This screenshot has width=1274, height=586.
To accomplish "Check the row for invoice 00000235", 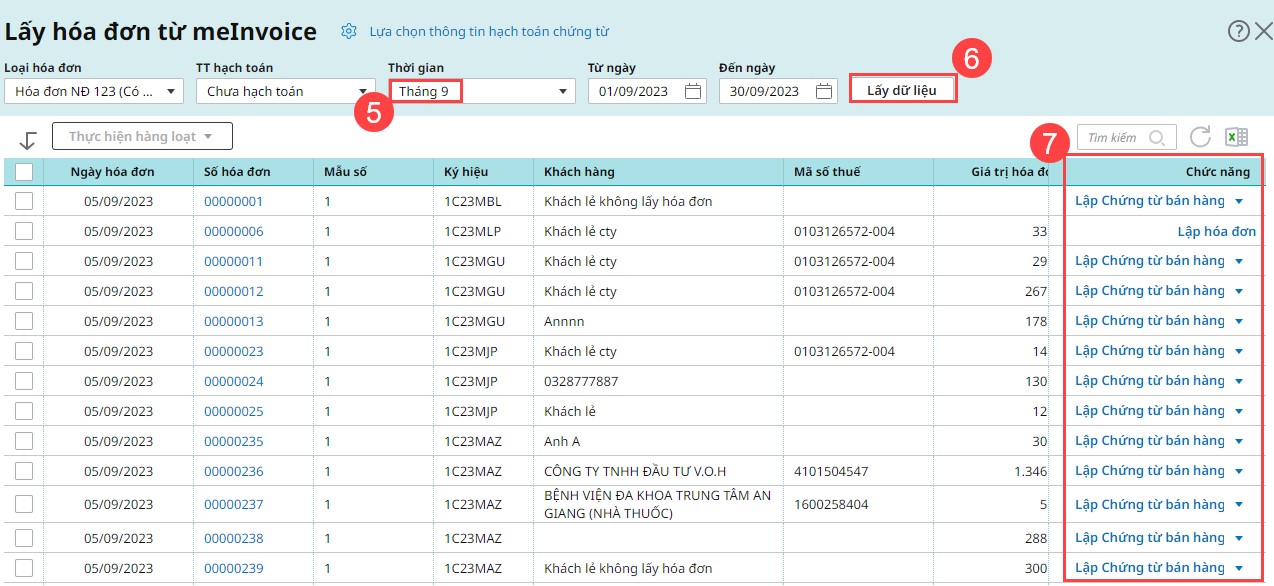I will pos(24,441).
